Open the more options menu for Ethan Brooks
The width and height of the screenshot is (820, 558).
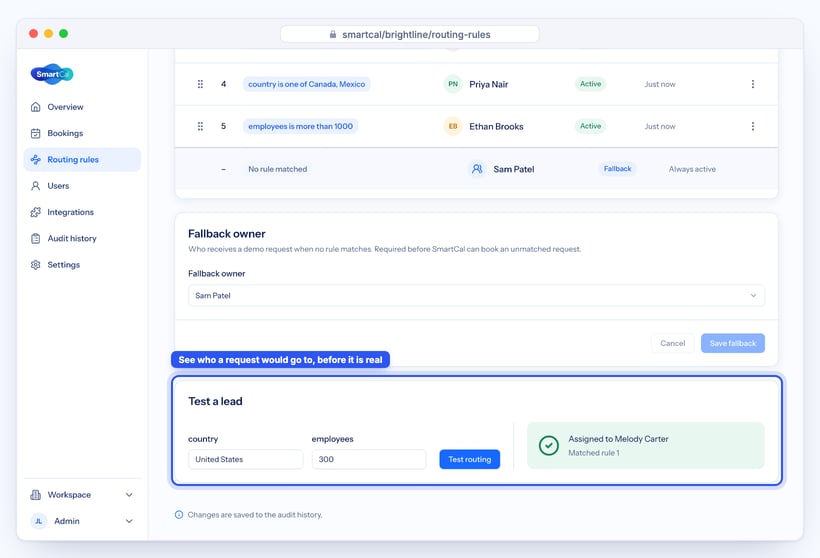(753, 126)
